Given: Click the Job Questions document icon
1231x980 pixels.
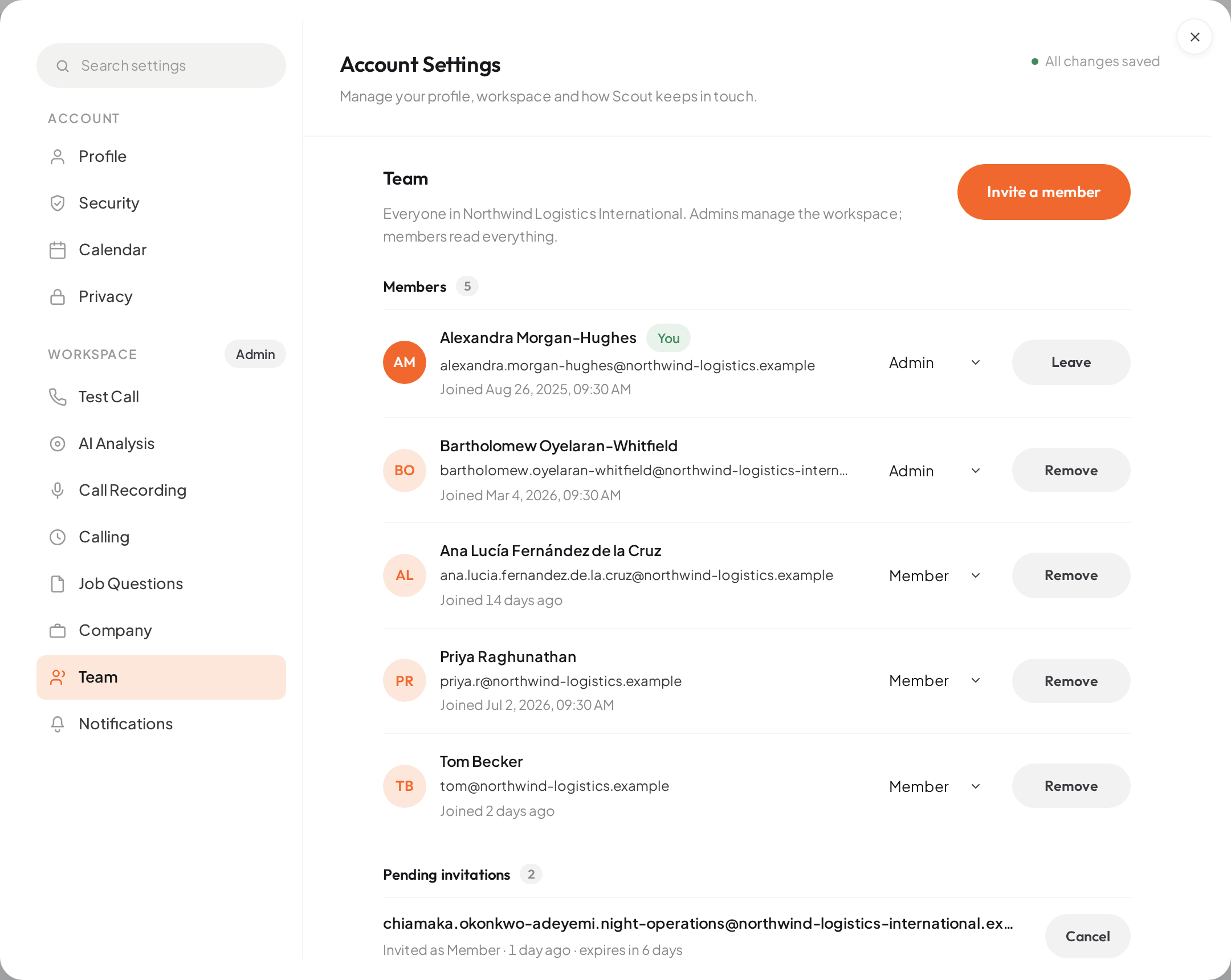Looking at the screenshot, I should [x=58, y=584].
